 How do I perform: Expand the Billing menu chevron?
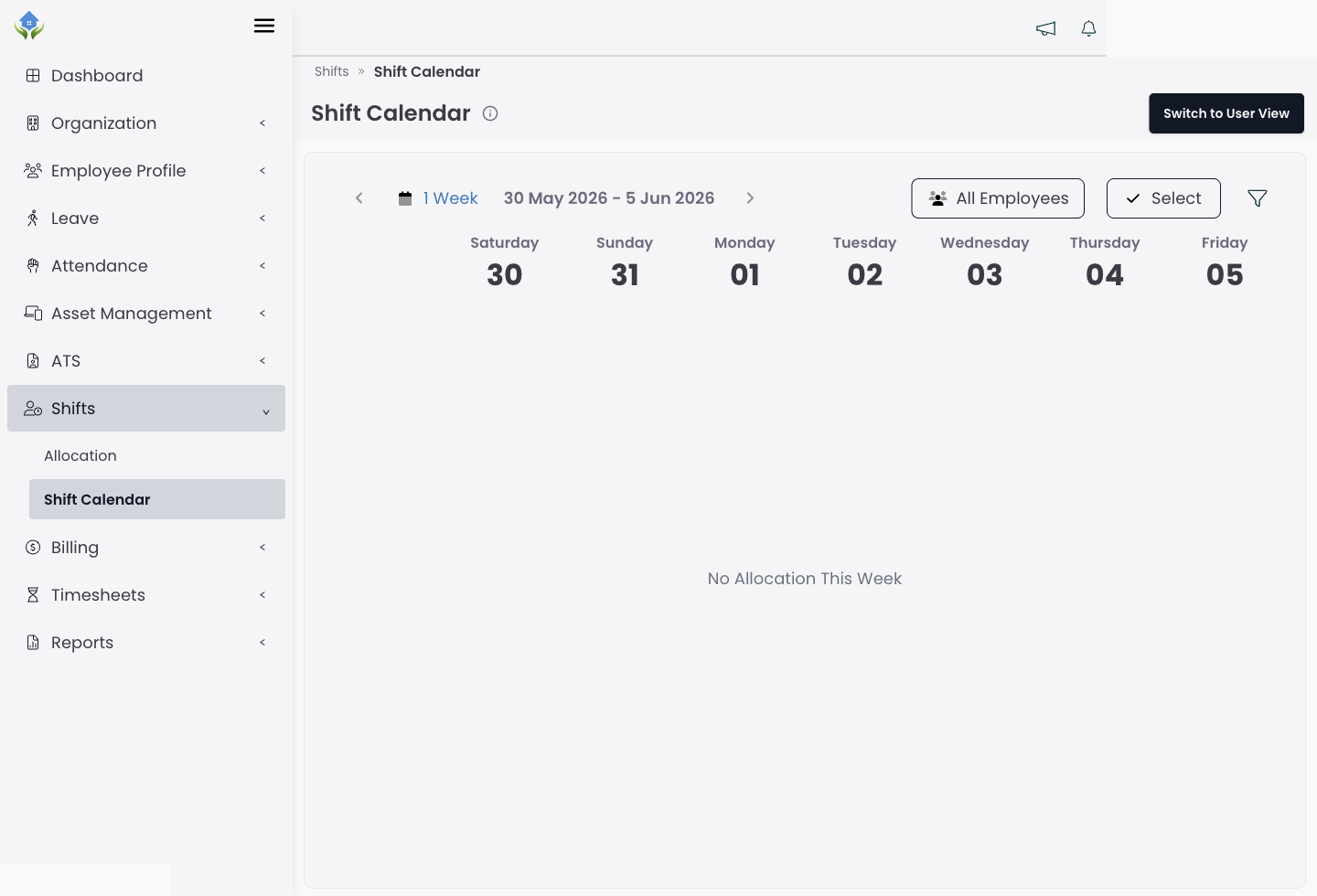(262, 548)
